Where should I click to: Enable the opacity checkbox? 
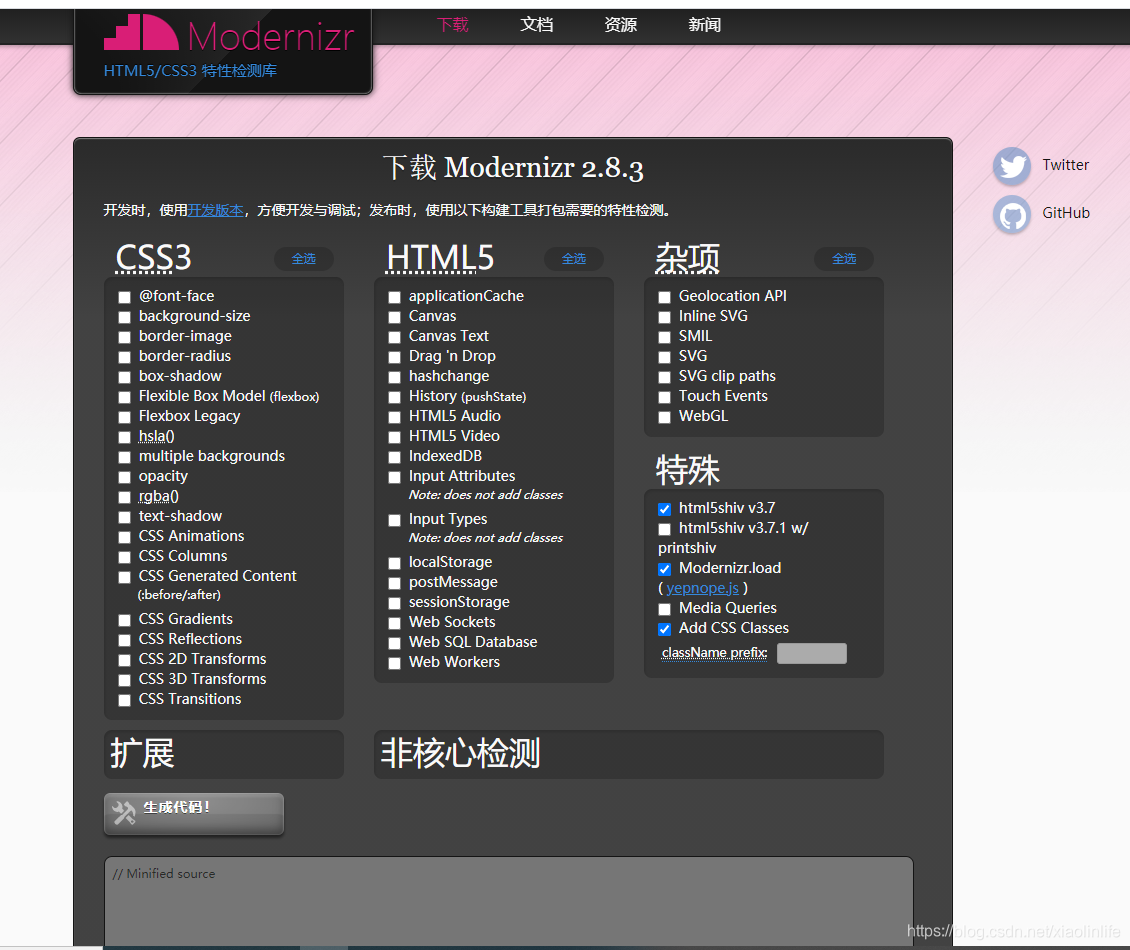(x=125, y=477)
